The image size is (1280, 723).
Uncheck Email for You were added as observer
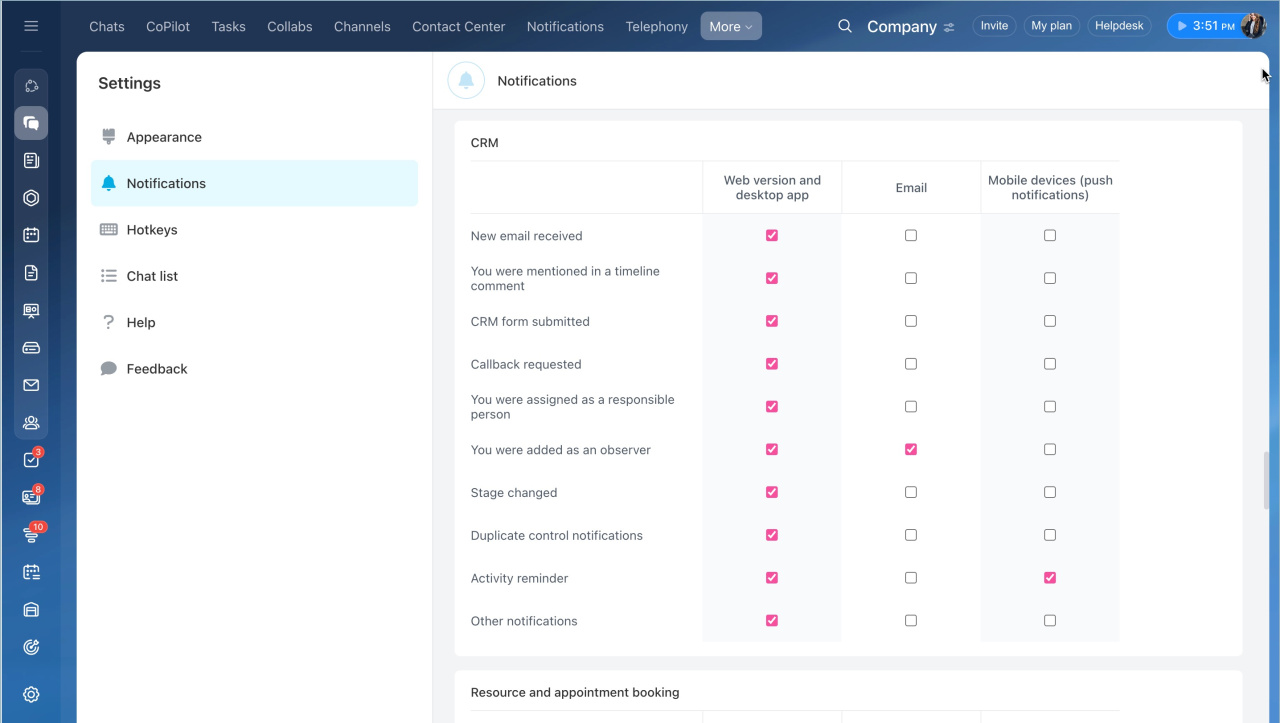tap(910, 450)
